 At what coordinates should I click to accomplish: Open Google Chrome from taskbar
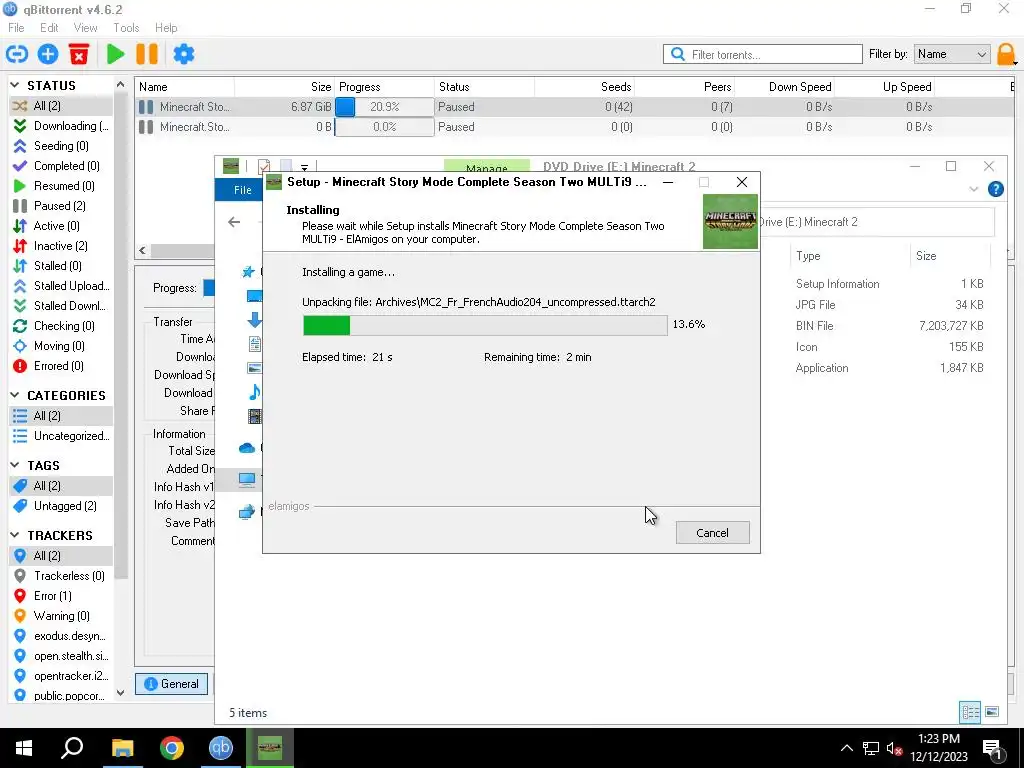(x=172, y=748)
